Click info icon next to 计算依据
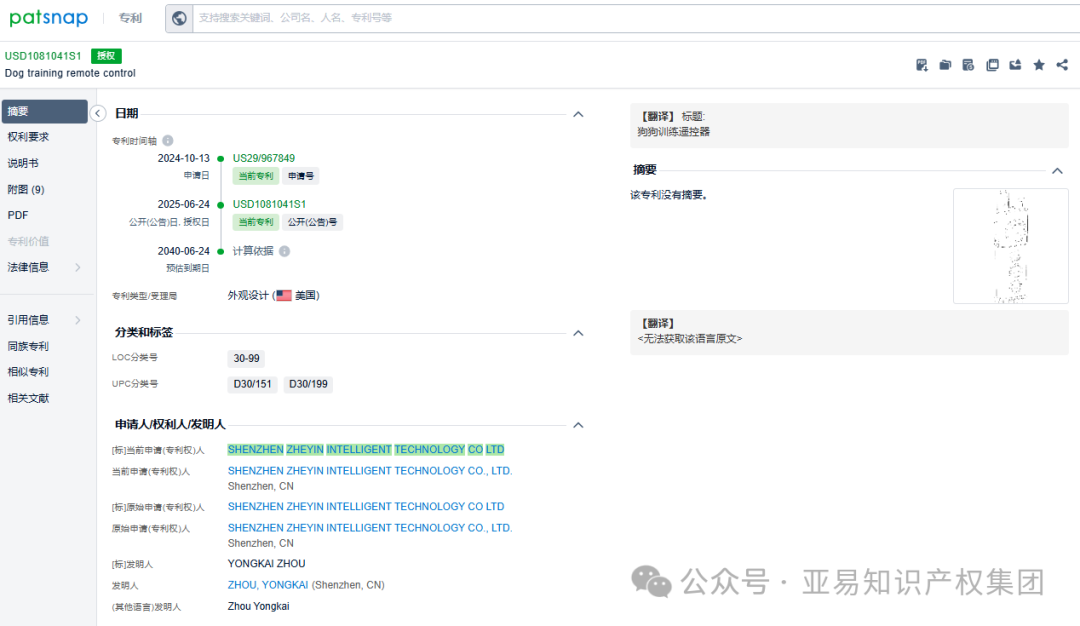 pyautogui.click(x=284, y=251)
